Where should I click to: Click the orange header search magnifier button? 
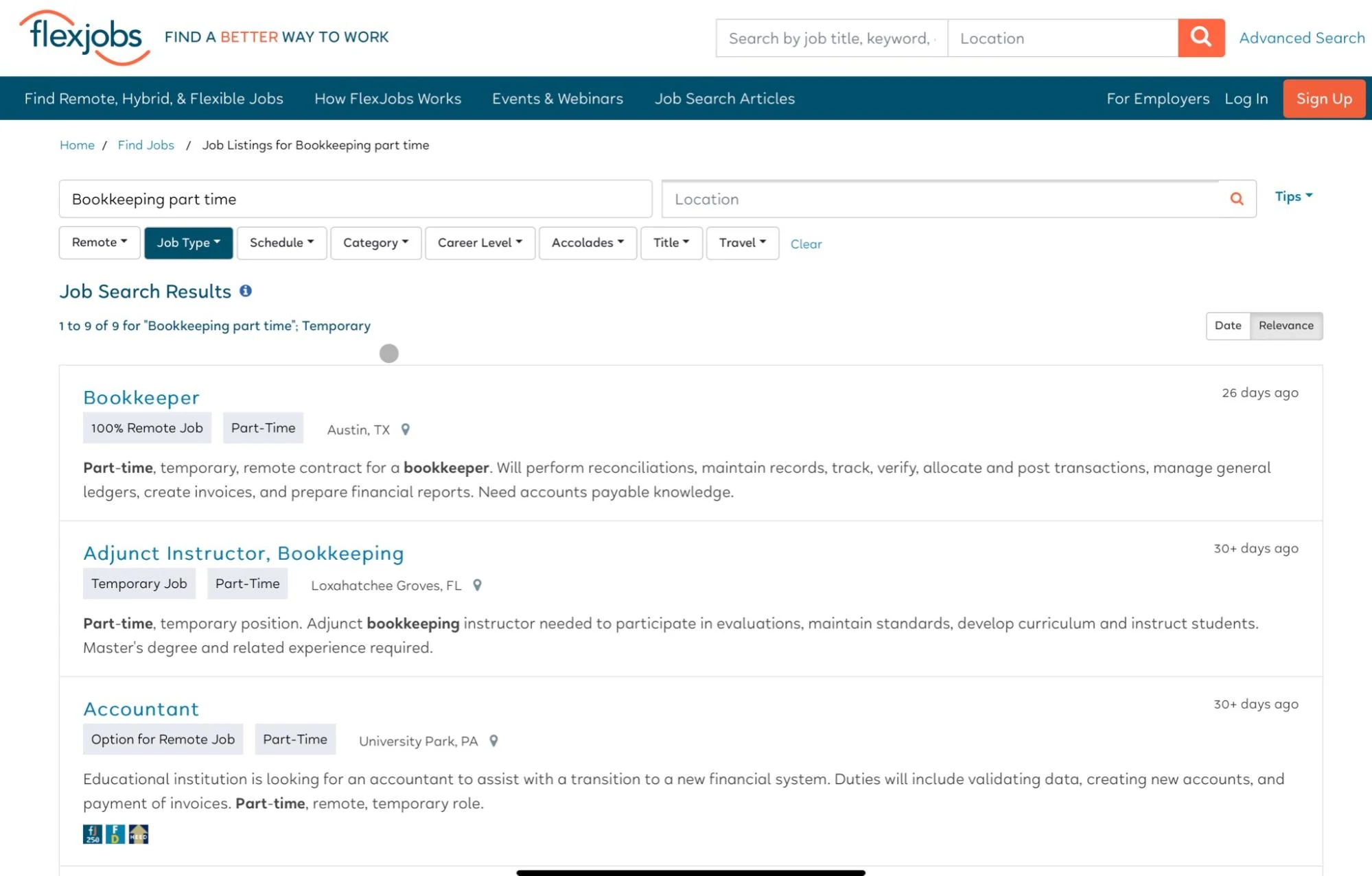pos(1200,38)
